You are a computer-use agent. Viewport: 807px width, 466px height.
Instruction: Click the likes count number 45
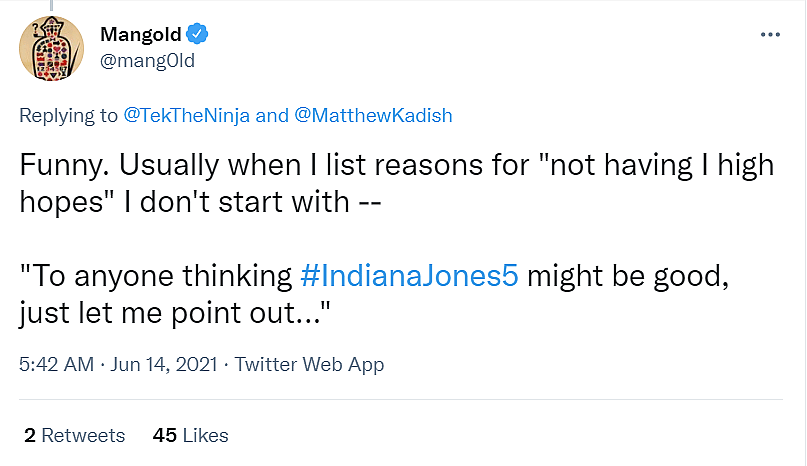coord(165,435)
